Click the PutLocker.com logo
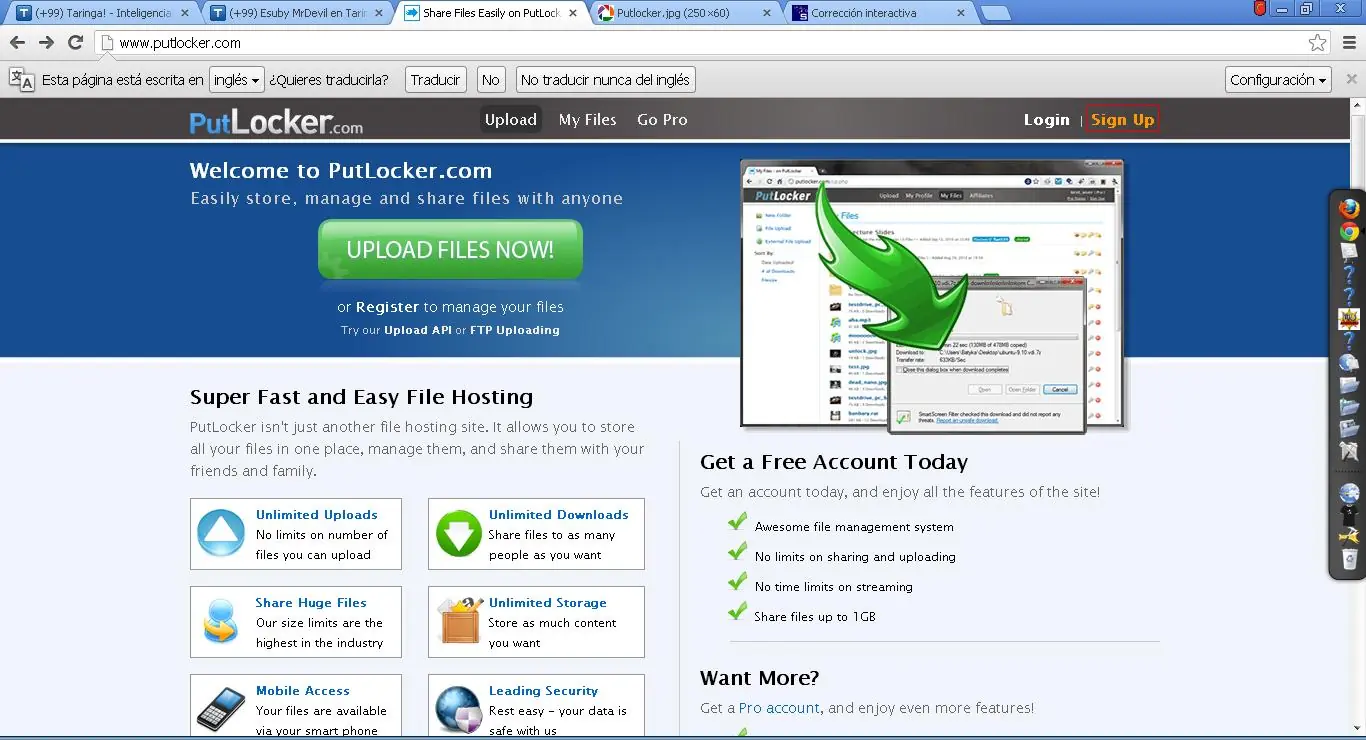The image size is (1366, 740). [x=276, y=121]
